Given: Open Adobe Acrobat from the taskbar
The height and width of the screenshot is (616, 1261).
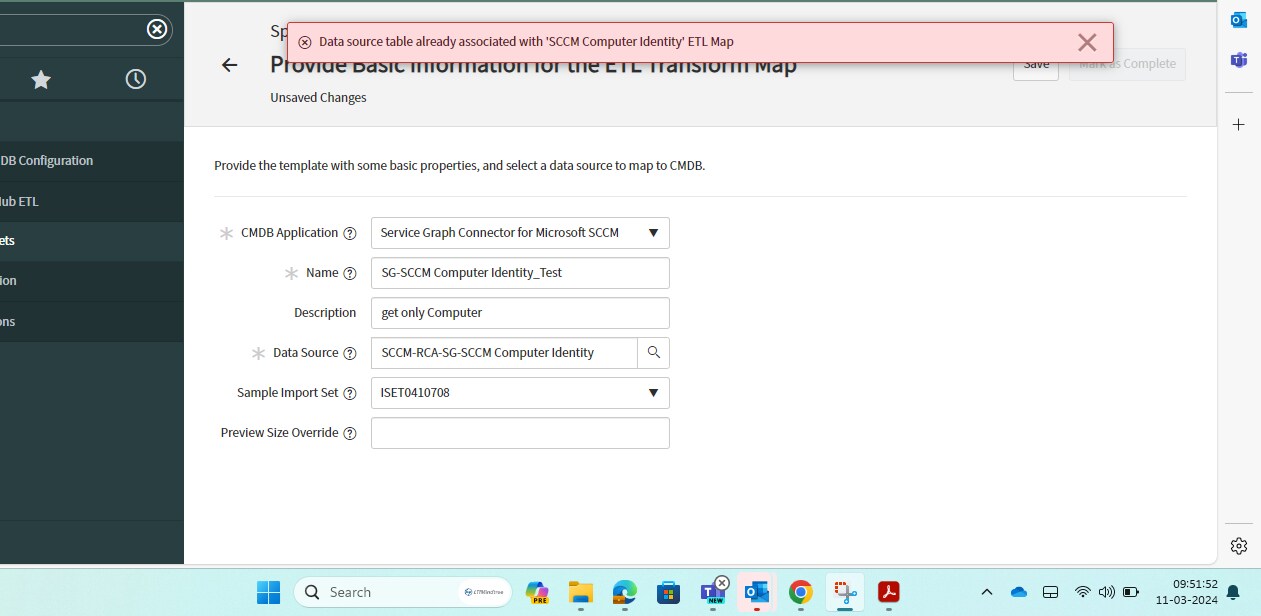Looking at the screenshot, I should click(889, 592).
